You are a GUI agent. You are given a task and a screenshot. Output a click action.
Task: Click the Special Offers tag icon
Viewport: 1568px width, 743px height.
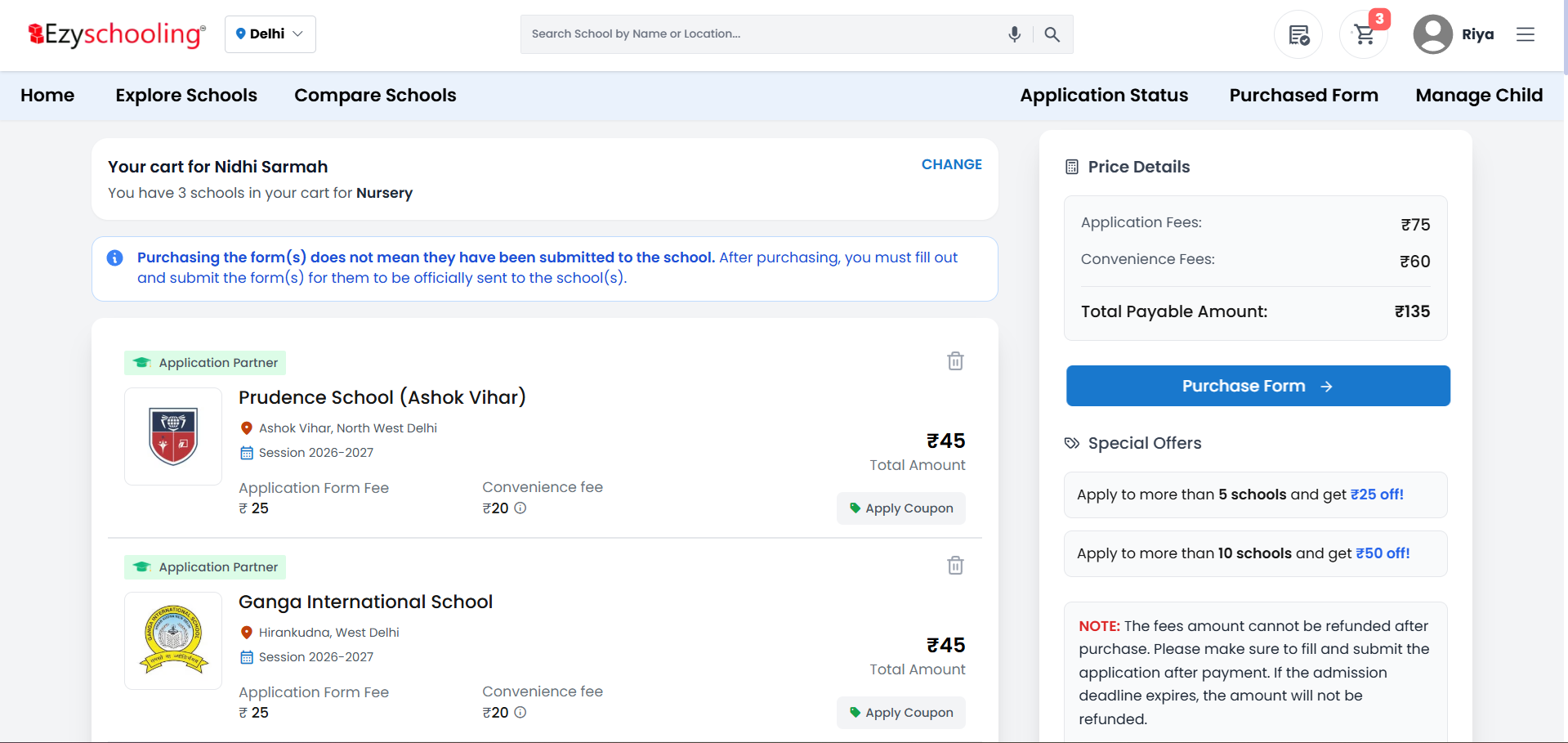pyautogui.click(x=1072, y=443)
